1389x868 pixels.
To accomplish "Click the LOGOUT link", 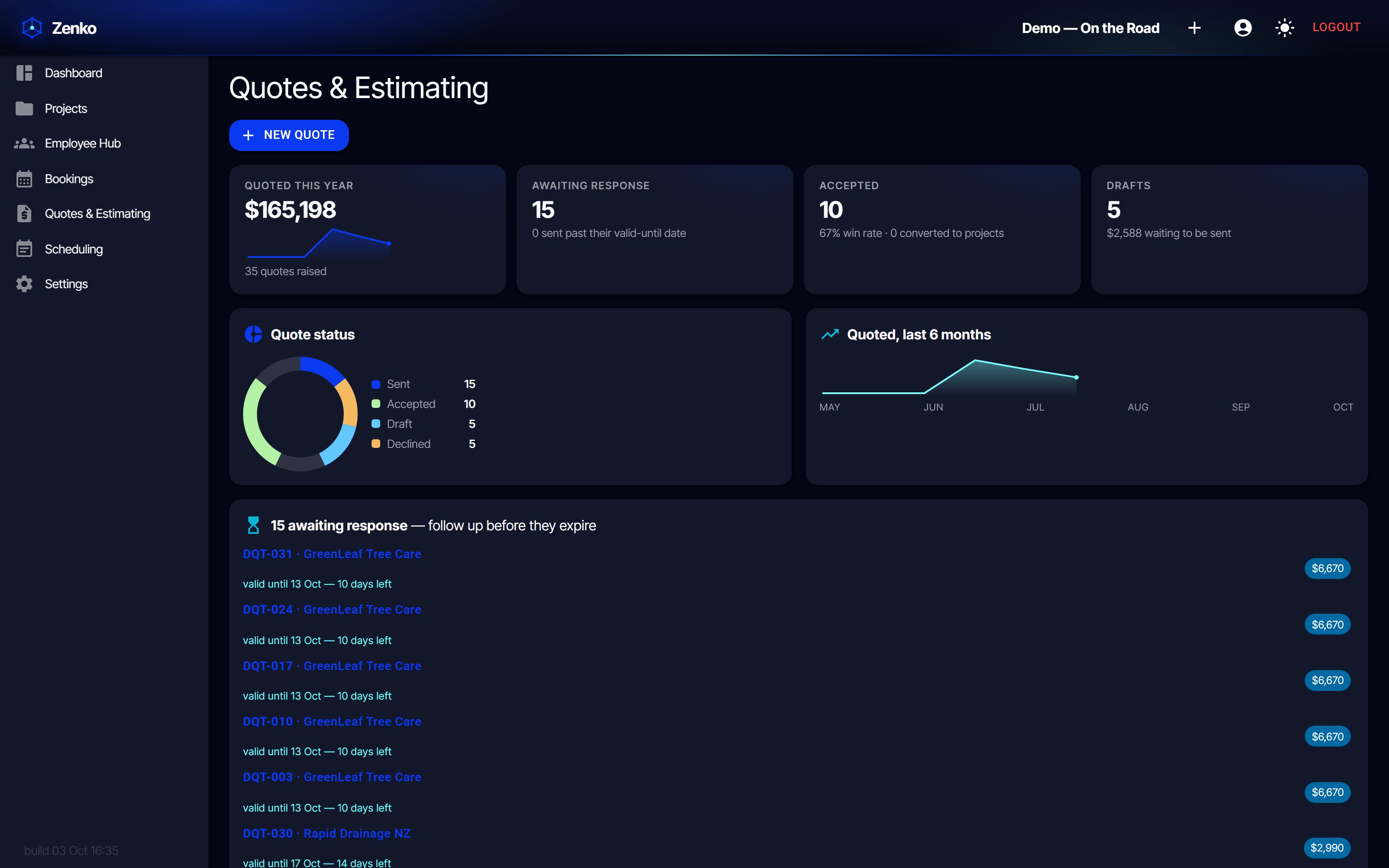I will [x=1336, y=27].
